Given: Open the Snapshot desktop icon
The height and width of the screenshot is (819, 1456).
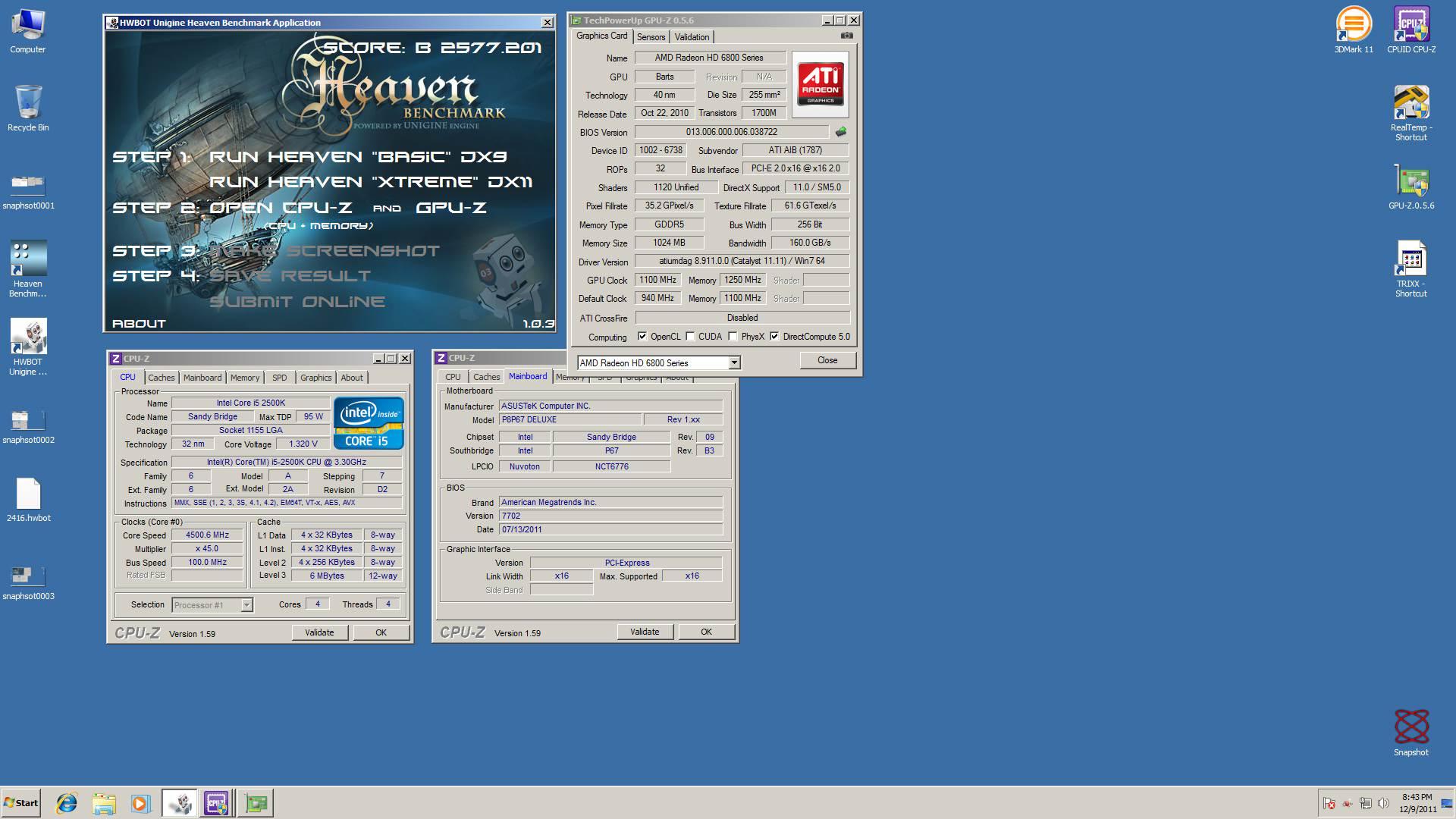Looking at the screenshot, I should (1411, 733).
